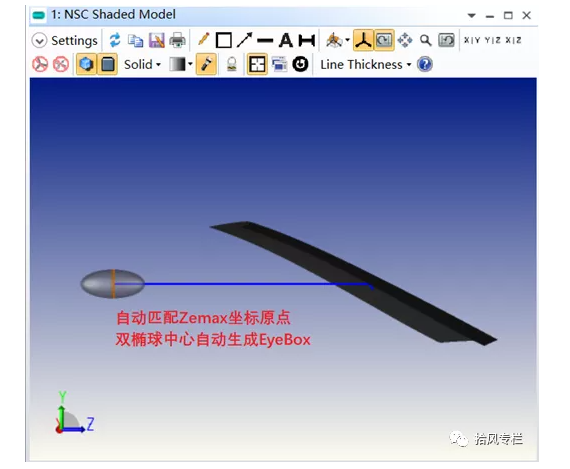Open the Solid rendering mode dropdown
Viewport: 570px width, 469px height.
142,65
